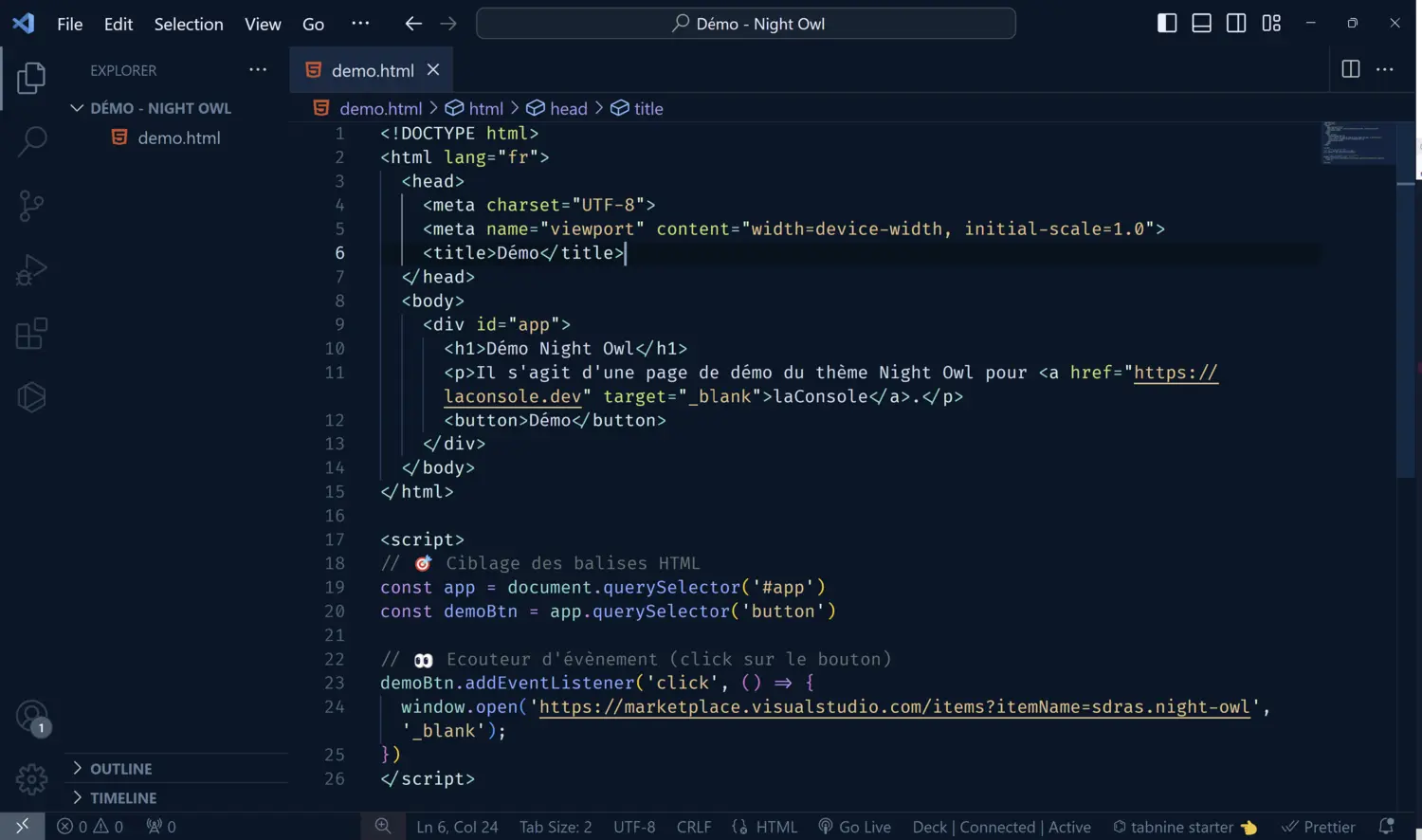Image resolution: width=1422 pixels, height=840 pixels.
Task: Toggle the primary side bar
Action: coord(1167,23)
